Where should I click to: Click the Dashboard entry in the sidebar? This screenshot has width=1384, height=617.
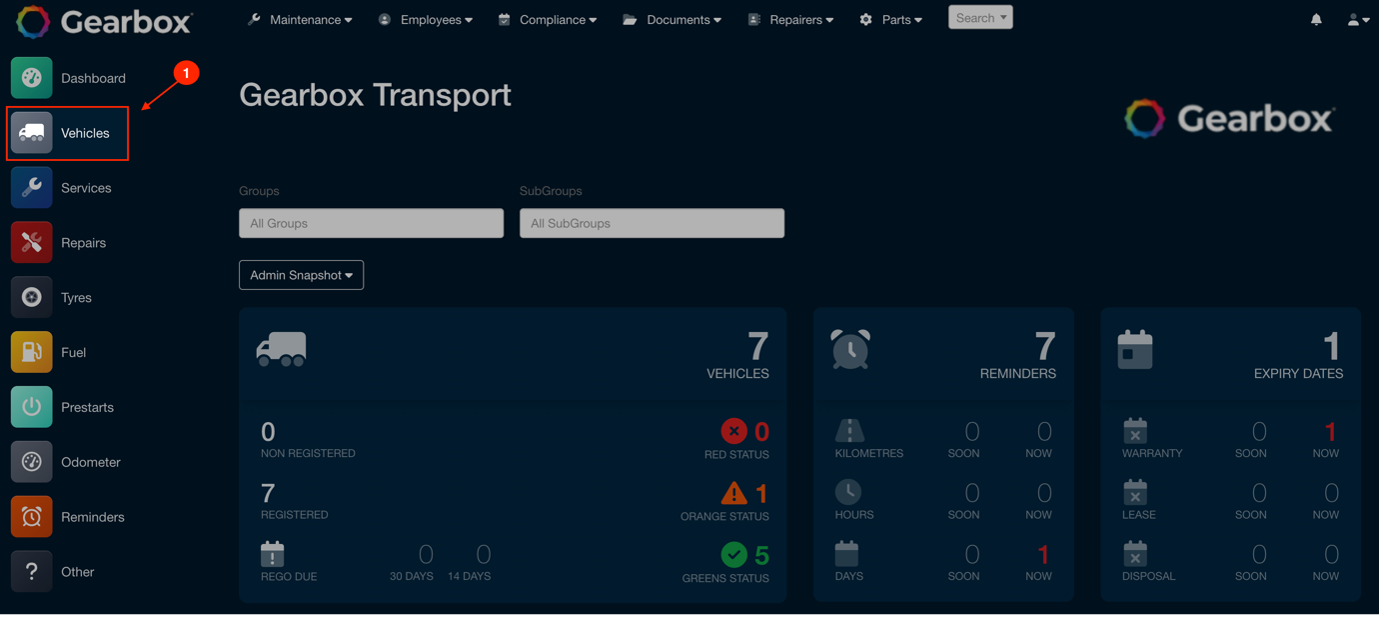(x=31, y=77)
